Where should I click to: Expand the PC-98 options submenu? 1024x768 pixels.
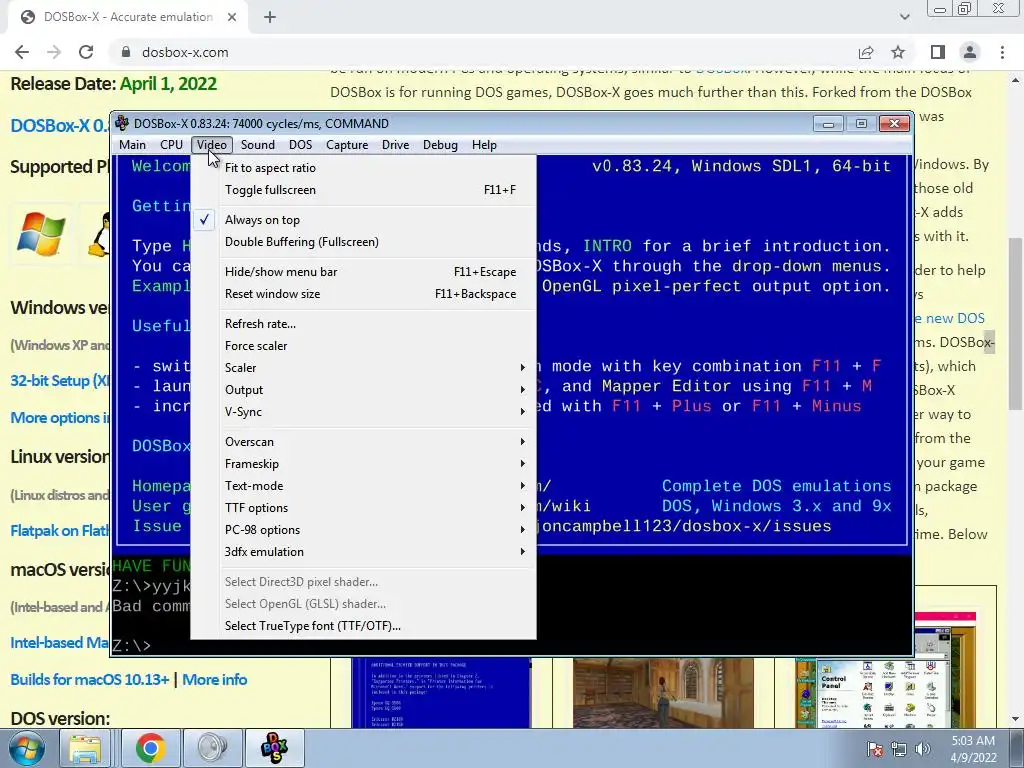coord(364,530)
